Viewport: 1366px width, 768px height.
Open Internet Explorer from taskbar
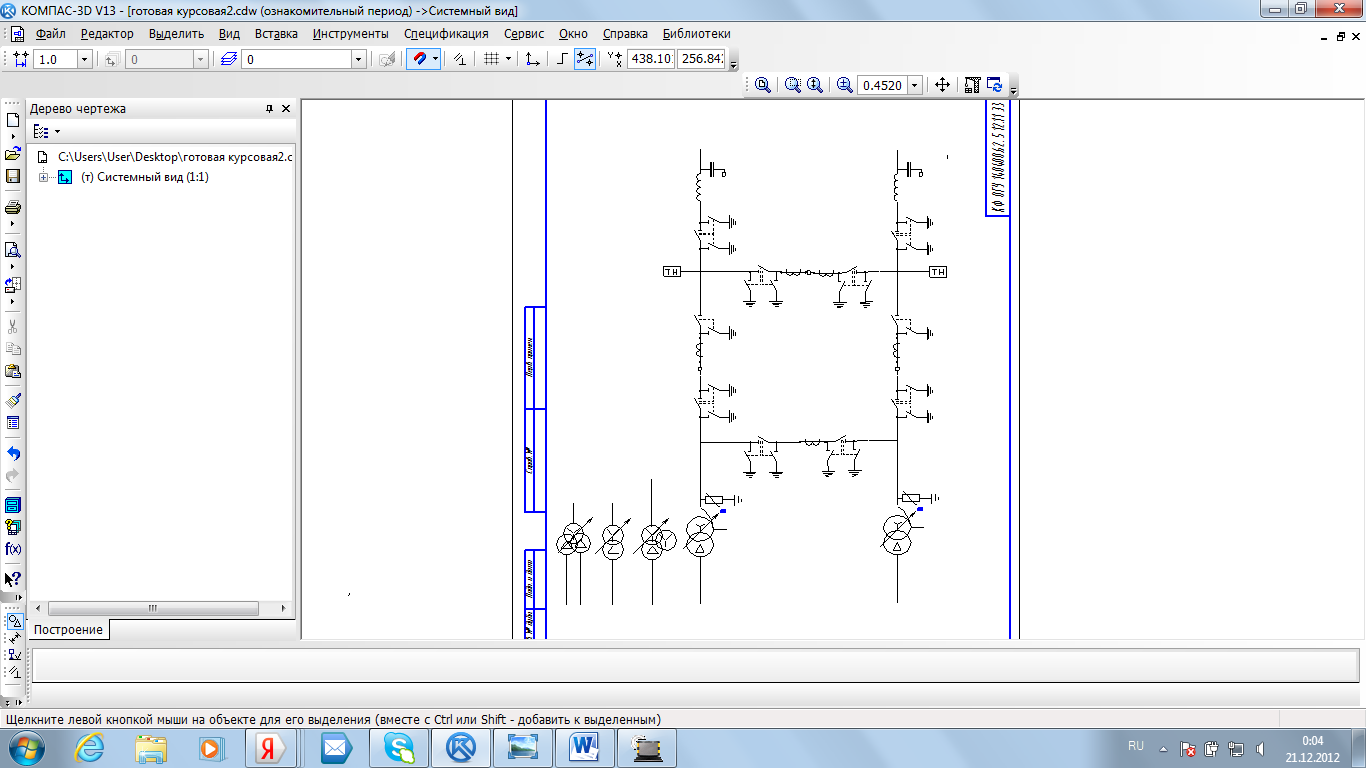89,748
